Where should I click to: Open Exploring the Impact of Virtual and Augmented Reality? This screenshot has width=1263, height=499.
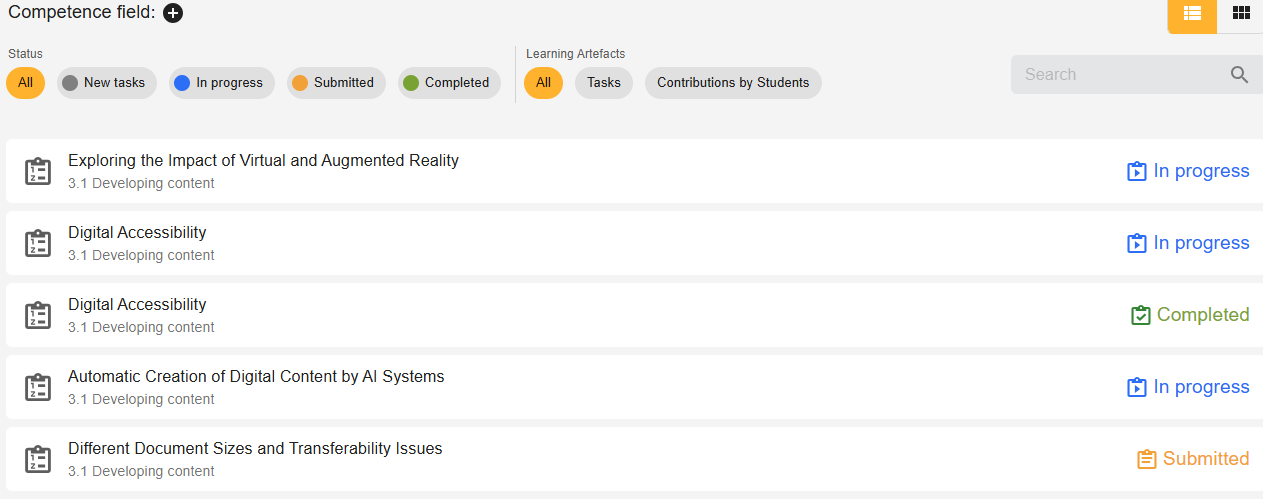click(263, 161)
